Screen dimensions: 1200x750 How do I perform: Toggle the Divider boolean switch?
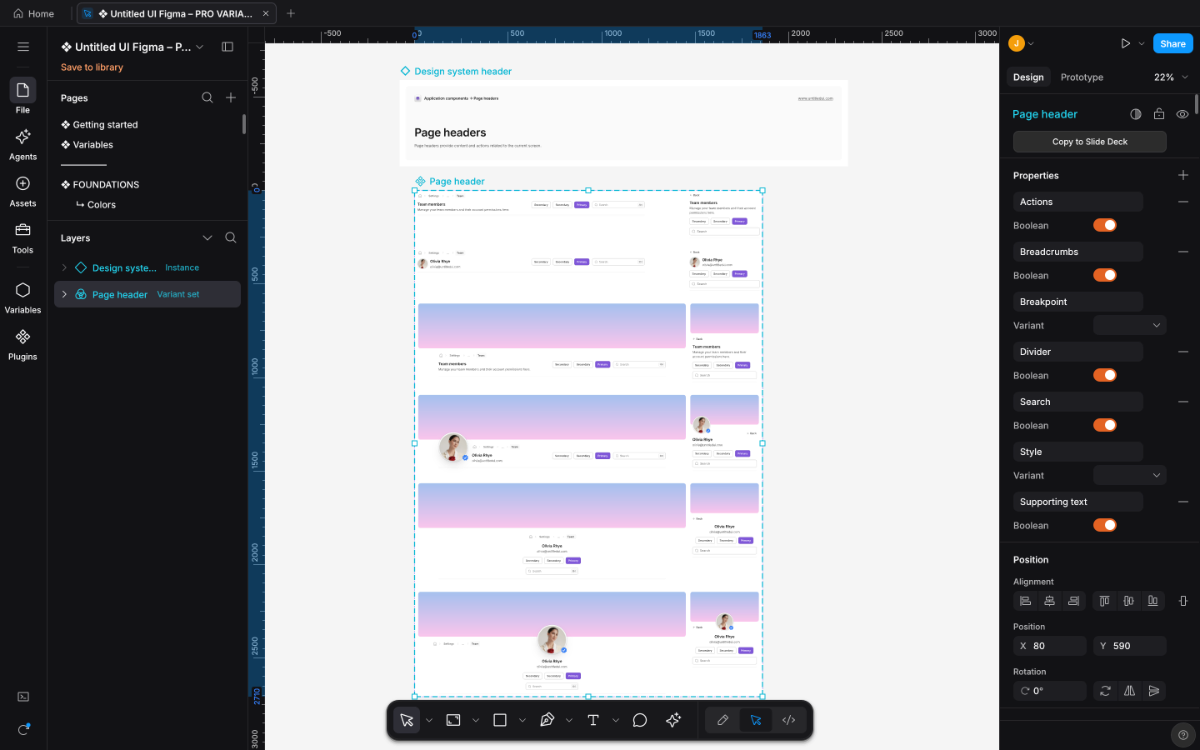tap(1105, 375)
